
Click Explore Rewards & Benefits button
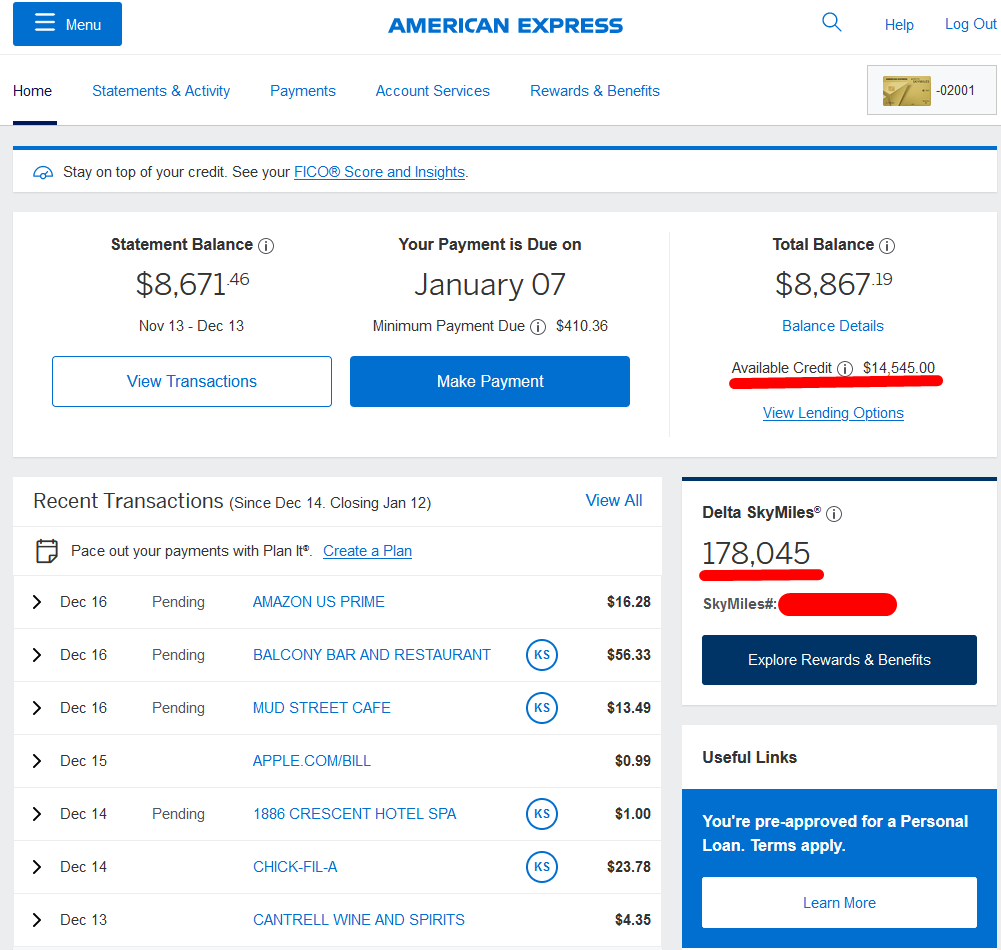(839, 660)
